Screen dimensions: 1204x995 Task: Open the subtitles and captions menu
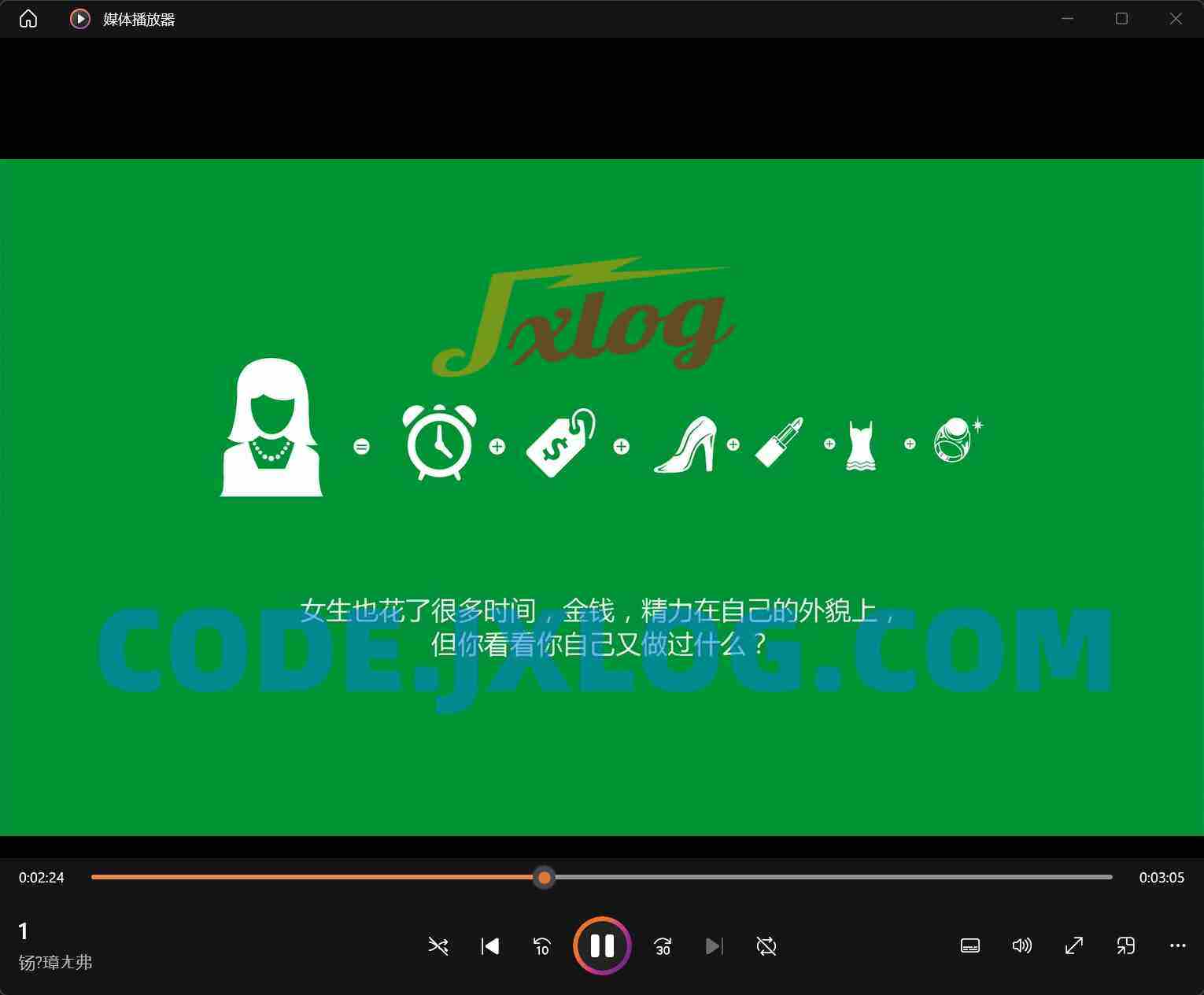(x=970, y=945)
